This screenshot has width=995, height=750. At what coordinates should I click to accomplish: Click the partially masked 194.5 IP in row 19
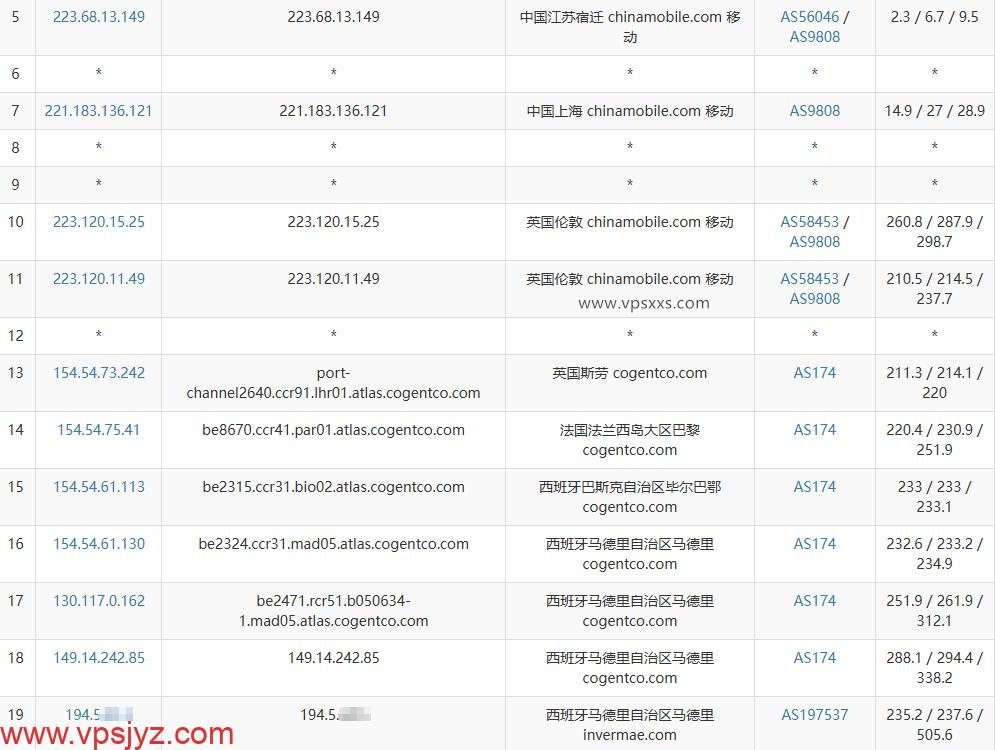(x=98, y=715)
